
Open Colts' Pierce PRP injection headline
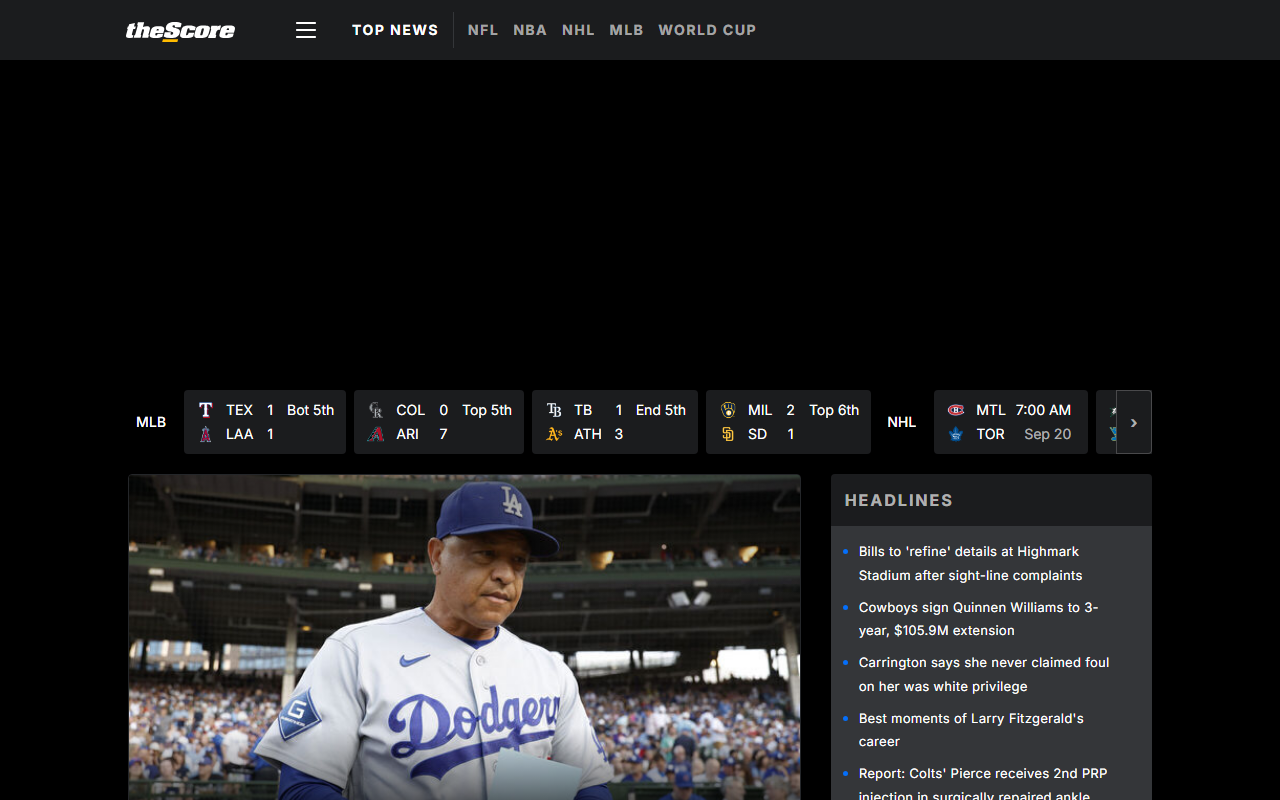(x=983, y=784)
